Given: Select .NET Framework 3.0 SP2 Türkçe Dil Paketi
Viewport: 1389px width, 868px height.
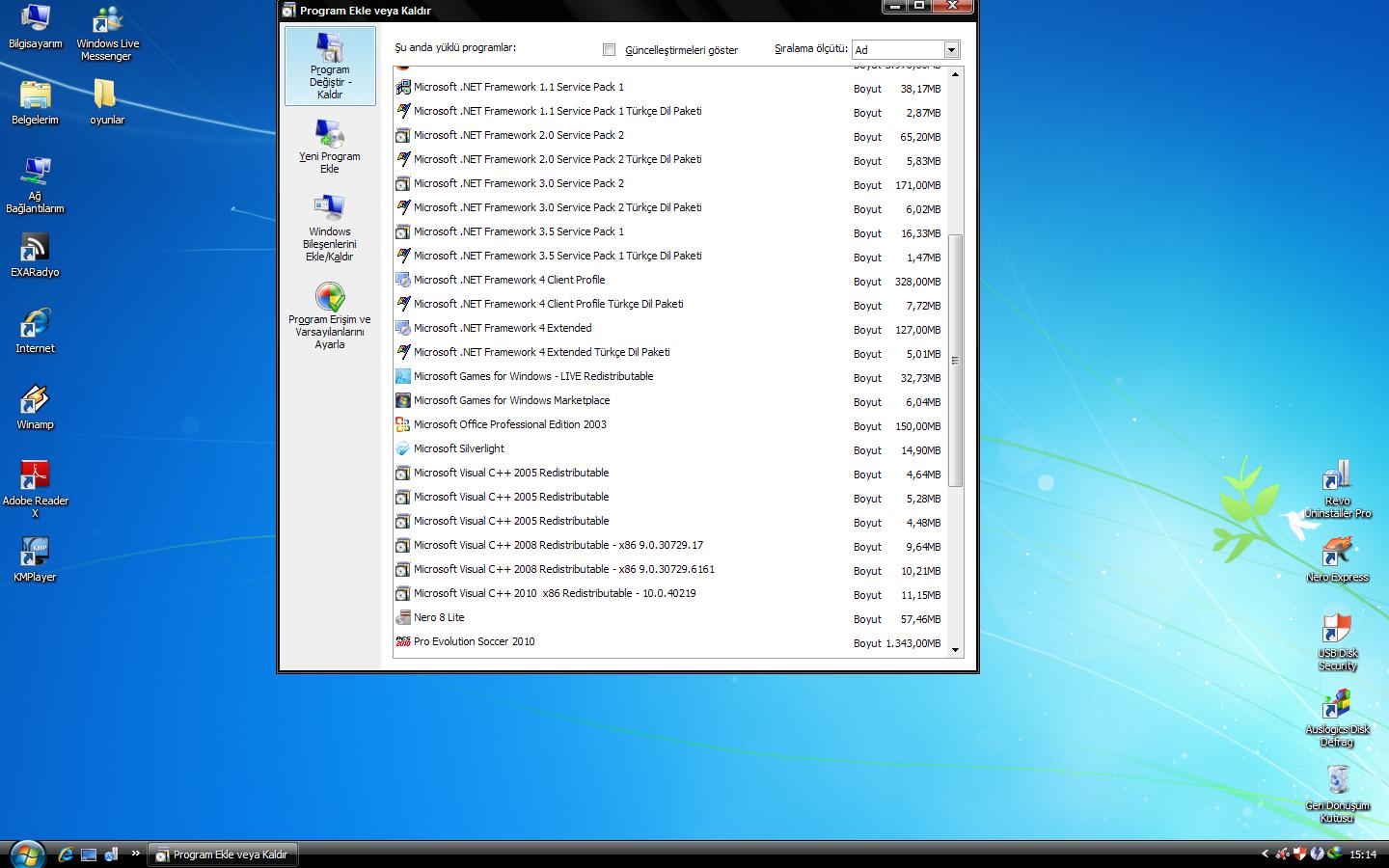Looking at the screenshot, I should coord(669,207).
